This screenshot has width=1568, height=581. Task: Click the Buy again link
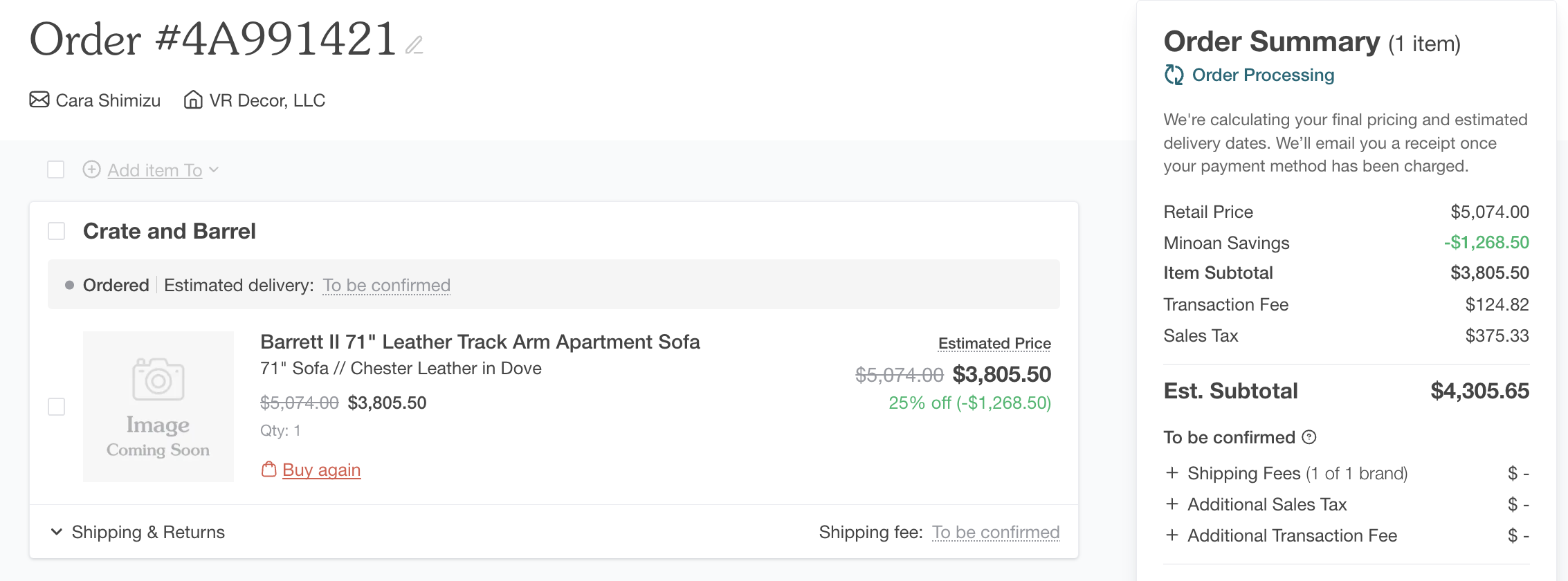[x=321, y=470]
